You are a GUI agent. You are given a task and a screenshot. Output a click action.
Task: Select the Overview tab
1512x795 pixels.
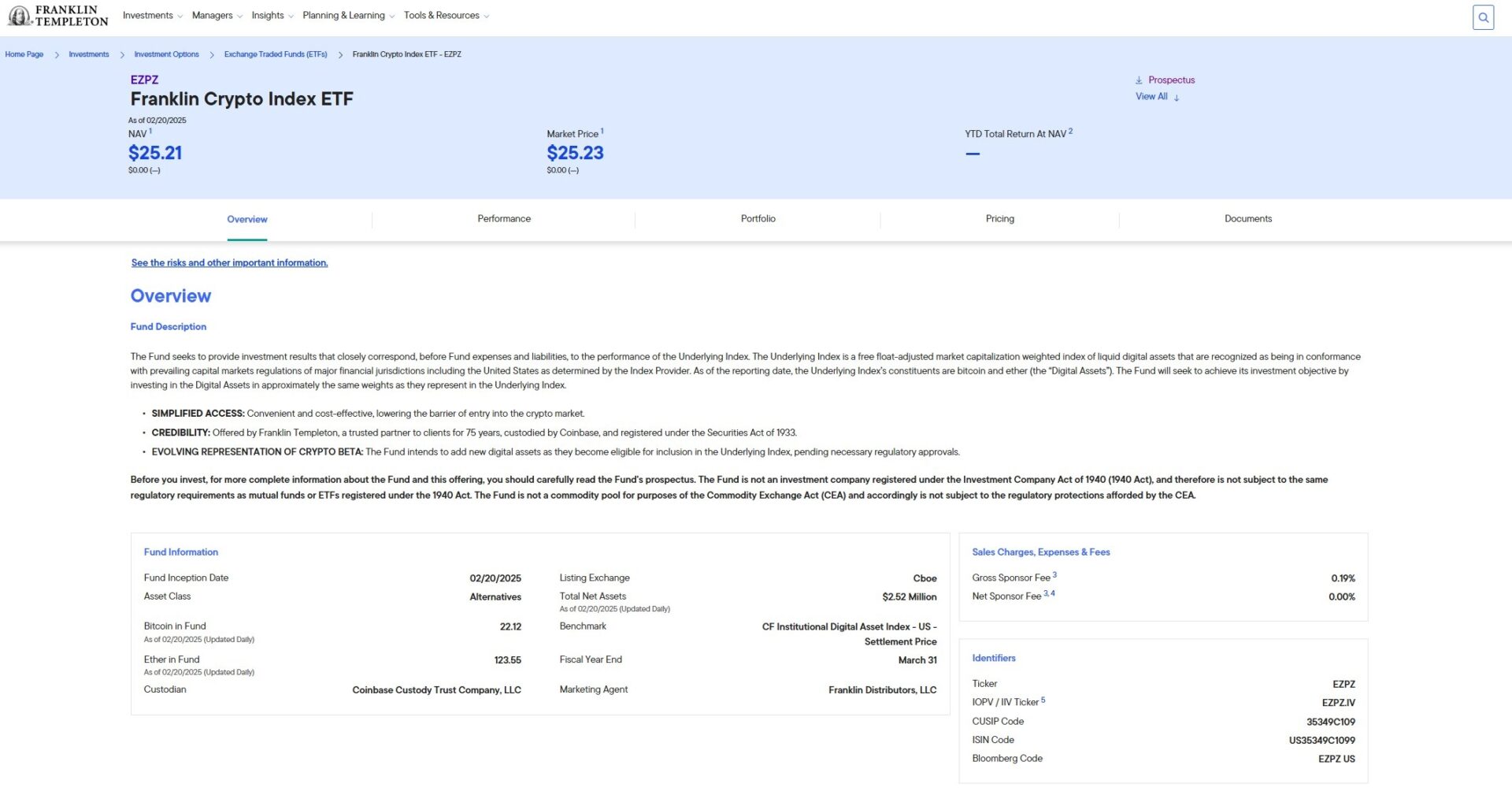247,220
